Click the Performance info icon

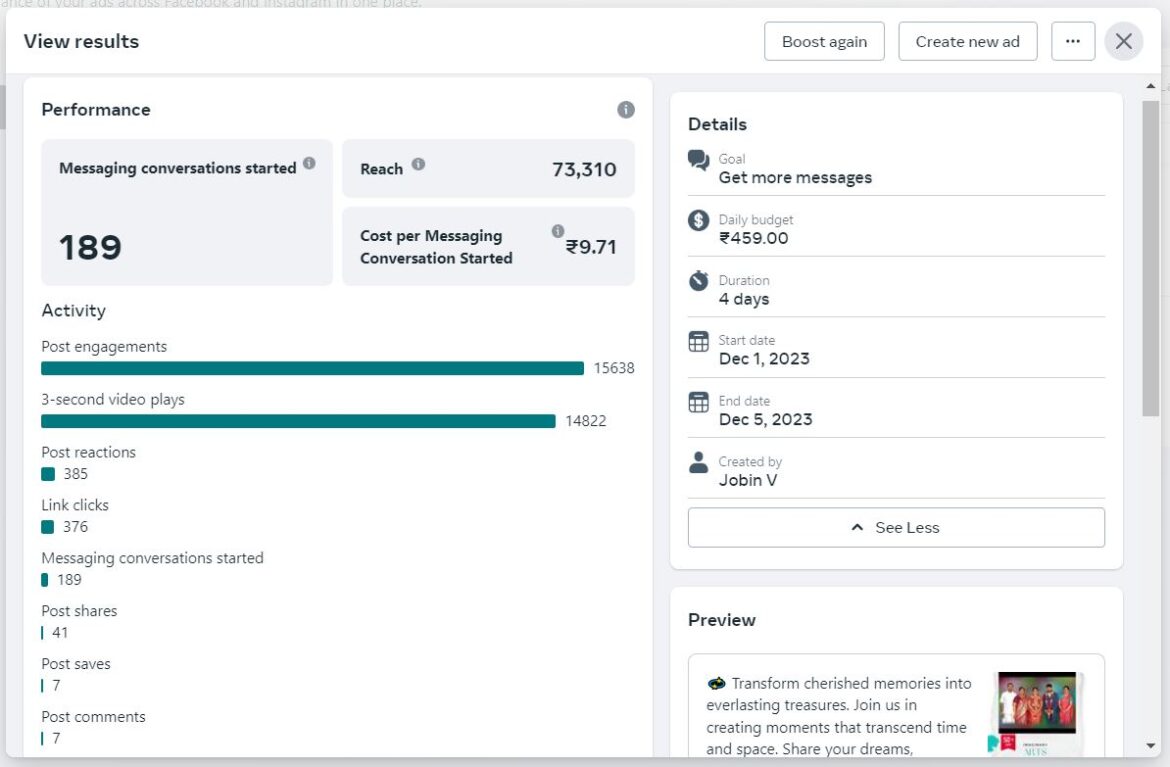tap(626, 110)
